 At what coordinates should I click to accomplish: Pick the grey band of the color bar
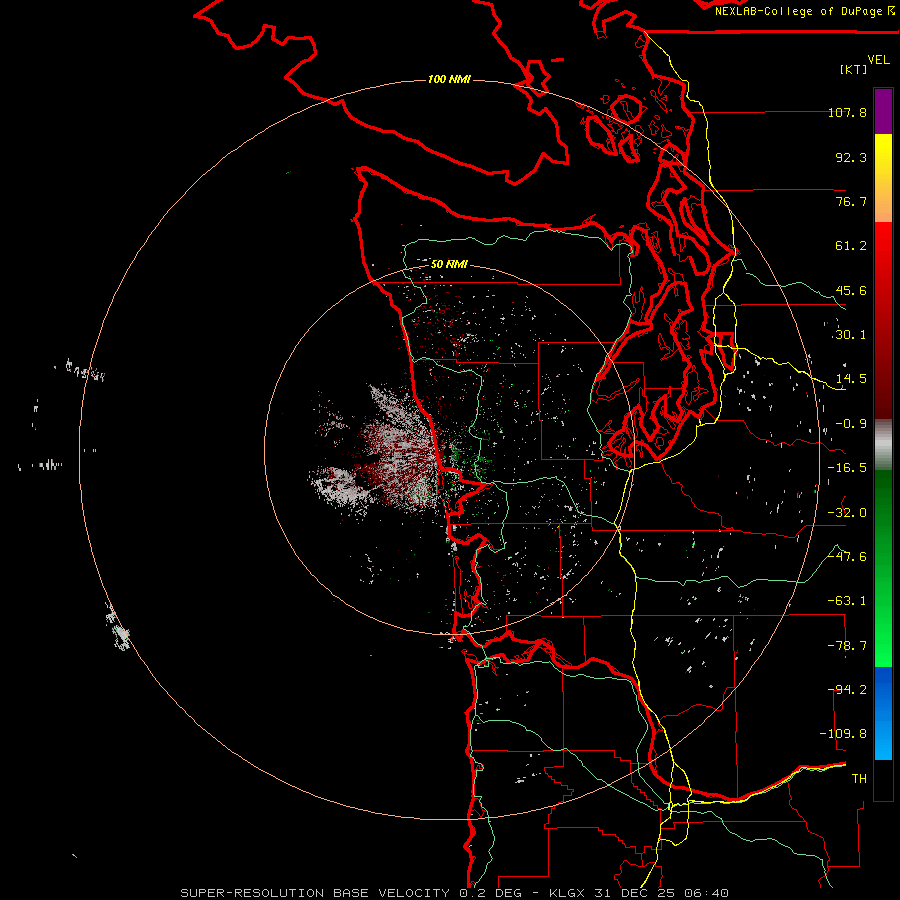[x=883, y=445]
